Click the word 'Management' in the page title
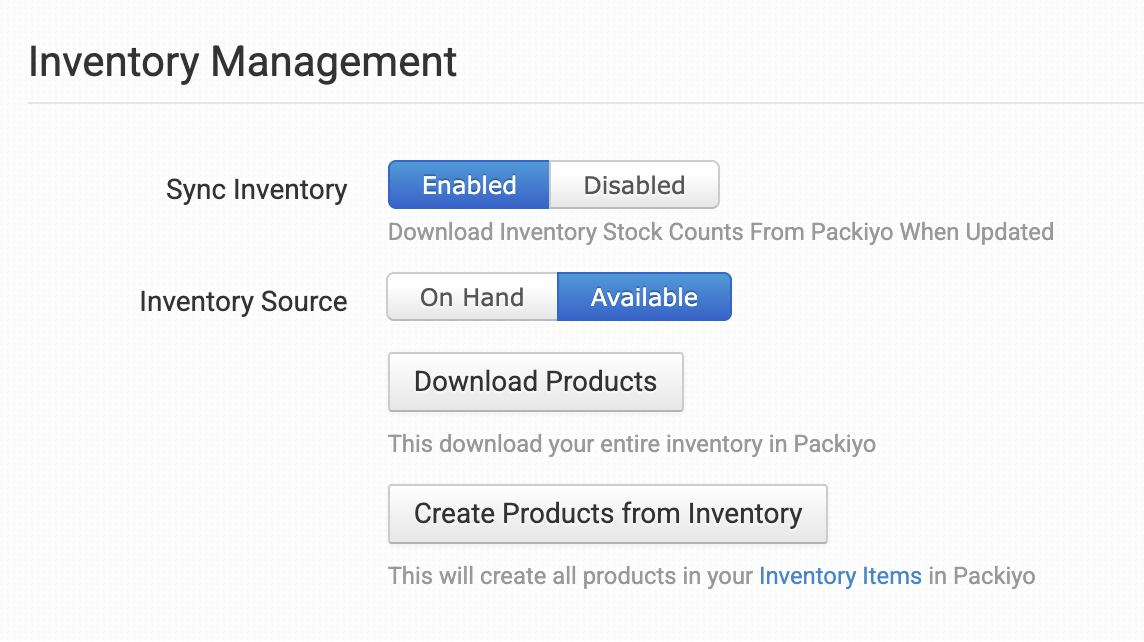The image size is (1144, 642). click(333, 62)
